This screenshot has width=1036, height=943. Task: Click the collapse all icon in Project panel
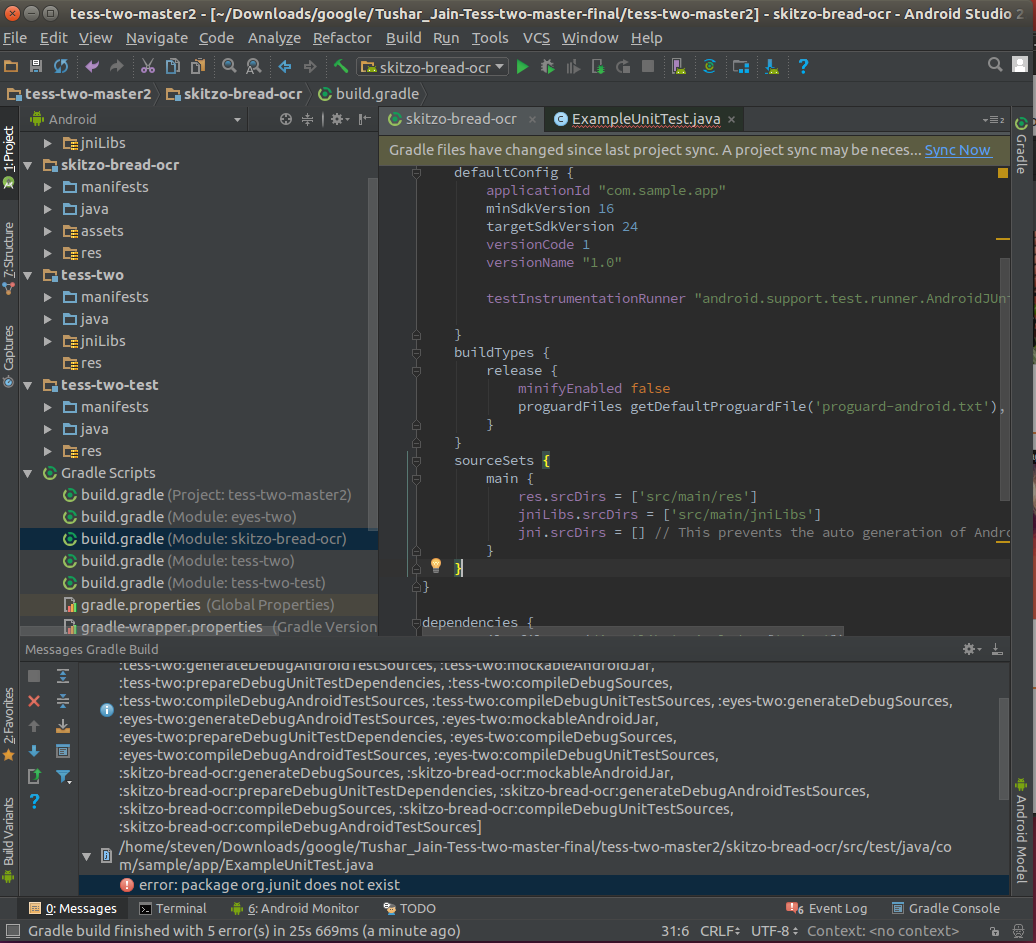308,119
